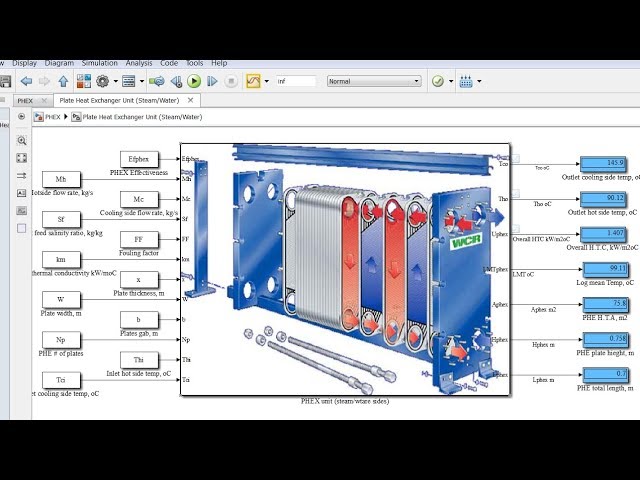Click the Area box palette icon

pos(22,228)
